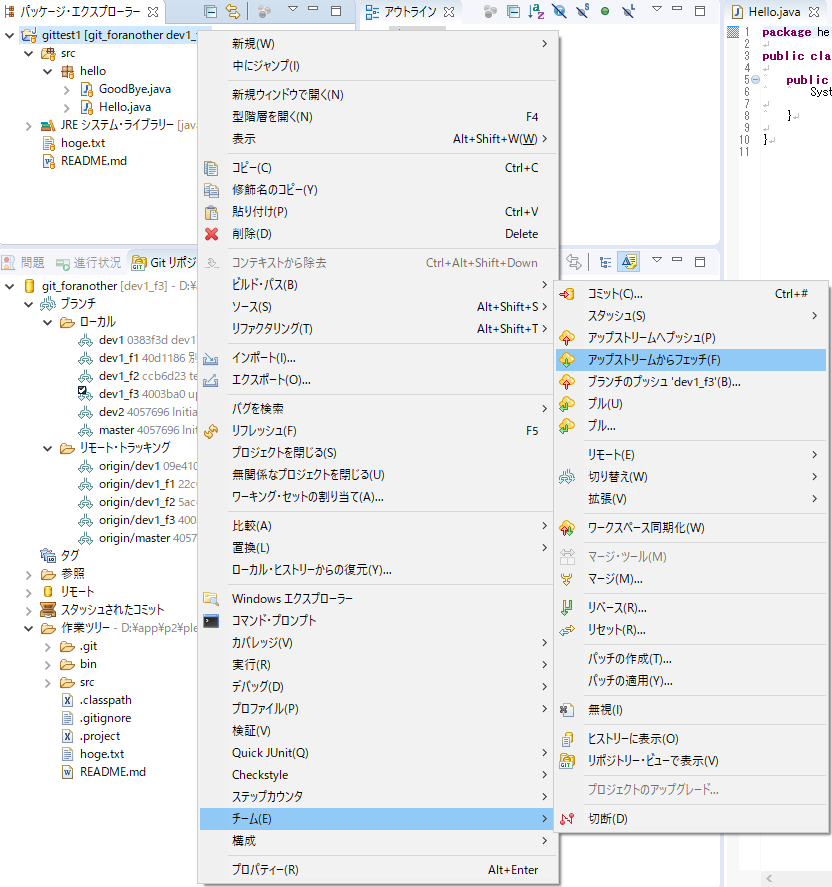832x887 pixels.
Task: Click Export エクスポート(O)... menu item
Action: [378, 381]
